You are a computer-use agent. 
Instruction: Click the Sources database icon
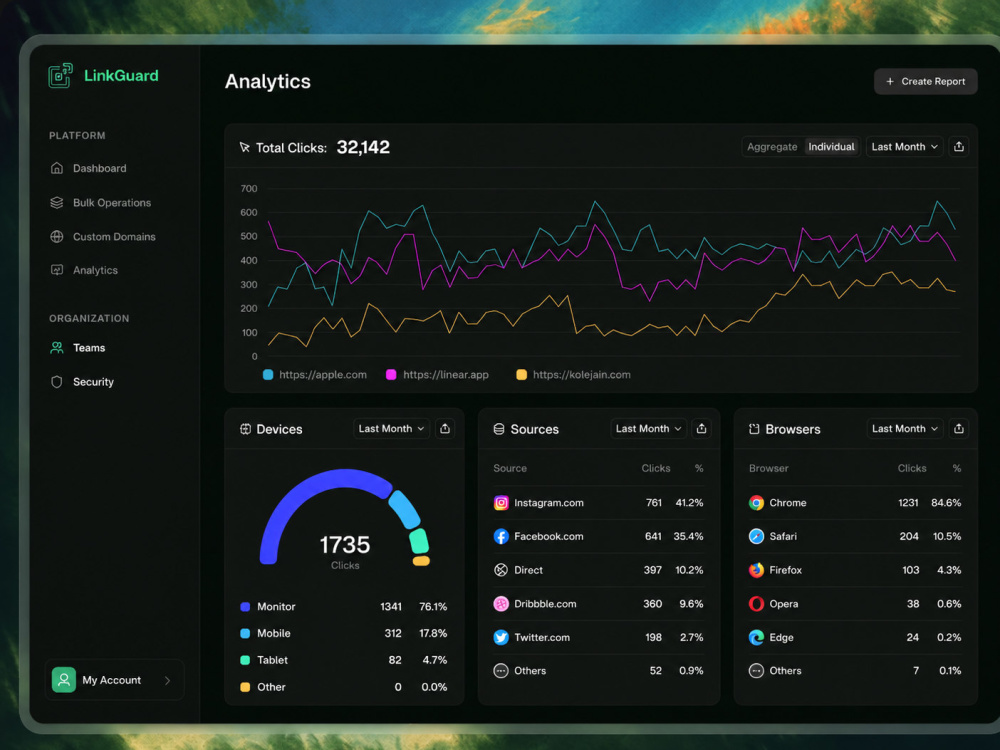tap(499, 429)
